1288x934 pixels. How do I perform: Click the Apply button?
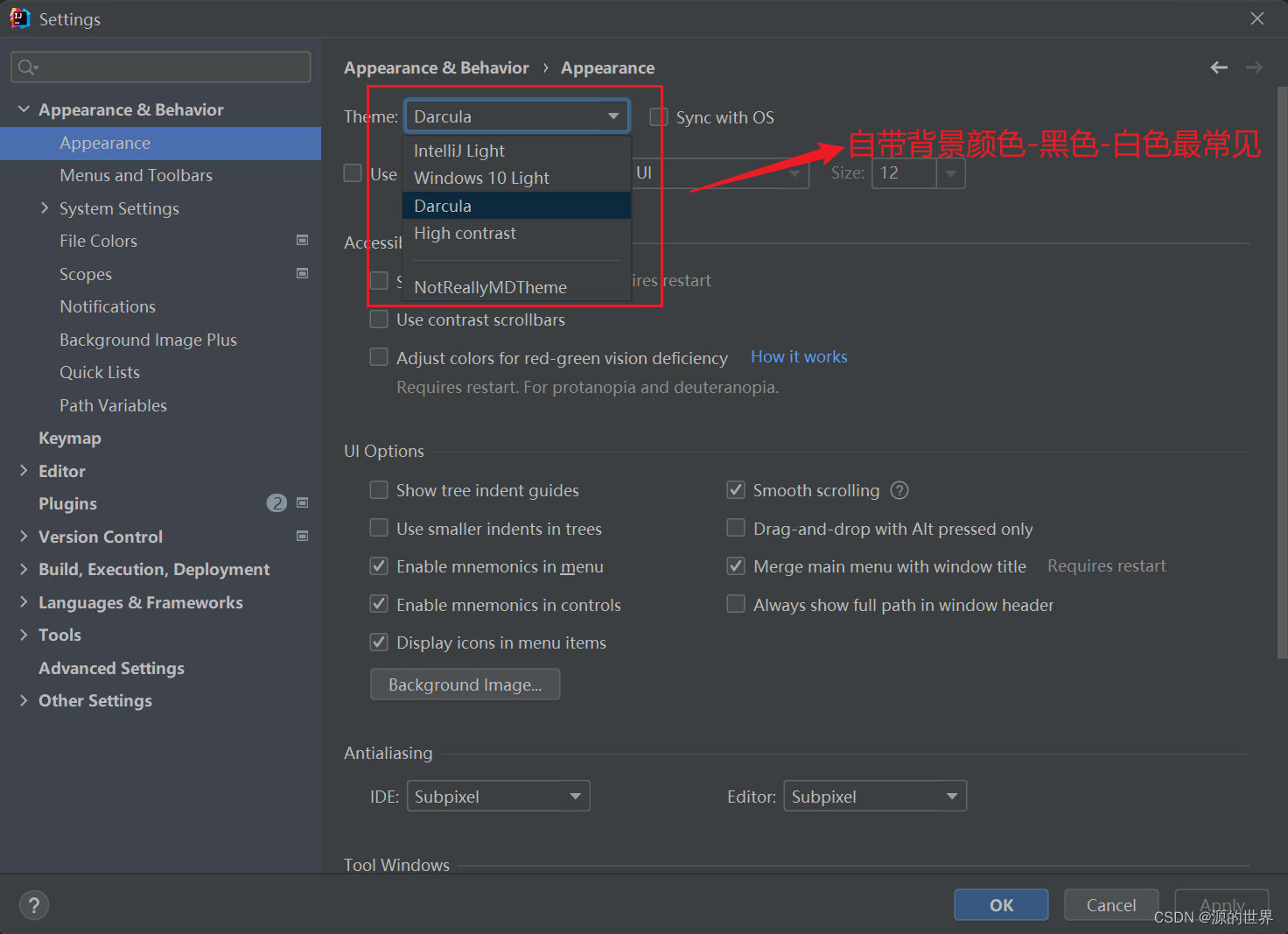click(x=1221, y=905)
